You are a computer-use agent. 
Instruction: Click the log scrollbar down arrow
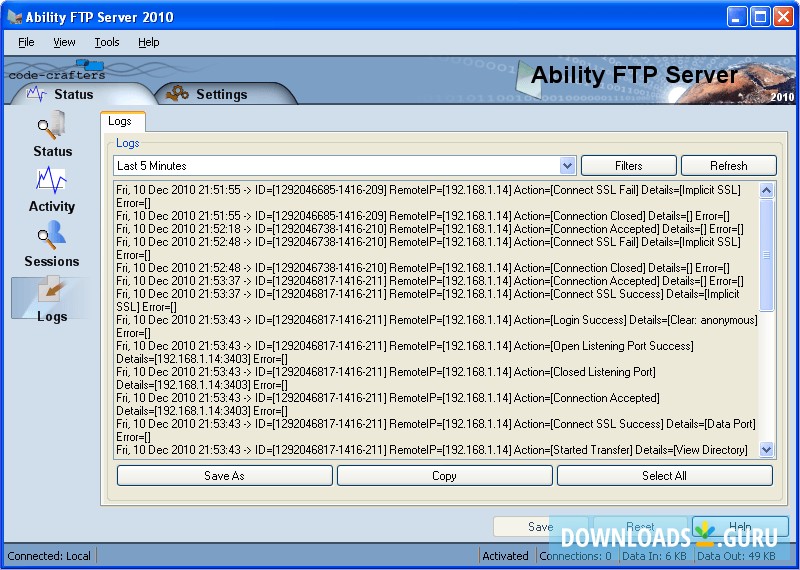click(766, 449)
